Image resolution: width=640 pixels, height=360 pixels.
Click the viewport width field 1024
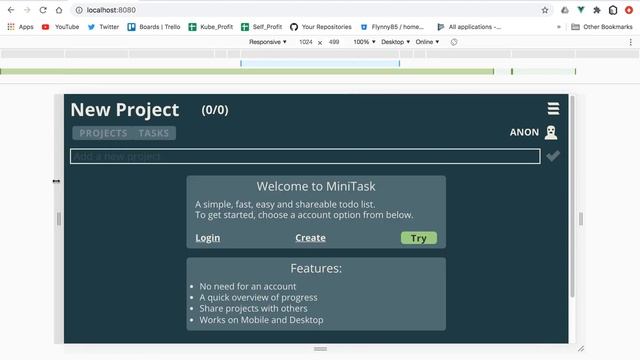click(x=306, y=42)
